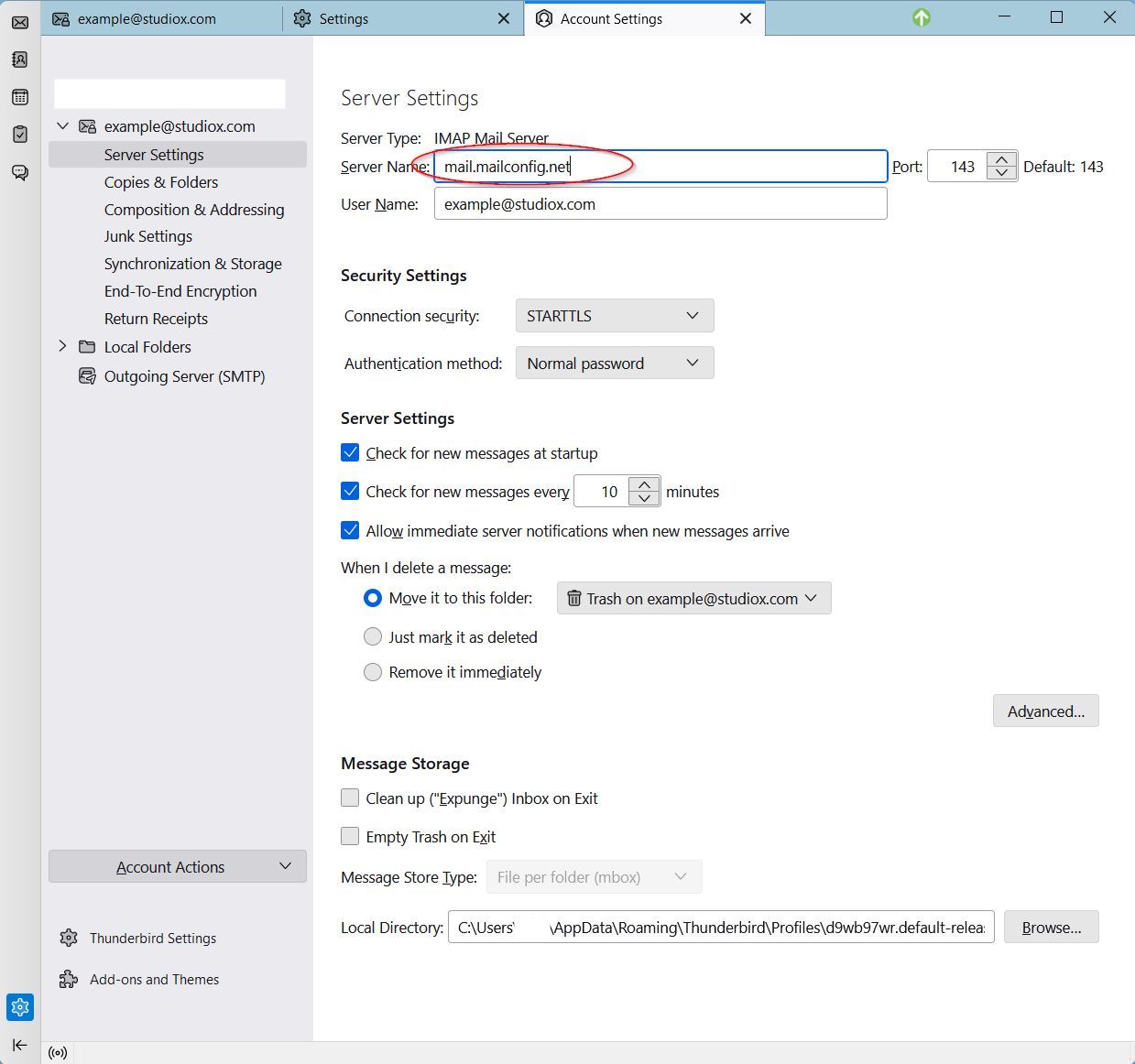Image resolution: width=1135 pixels, height=1064 pixels.
Task: Click the Local Folders folder icon
Action: (x=87, y=347)
